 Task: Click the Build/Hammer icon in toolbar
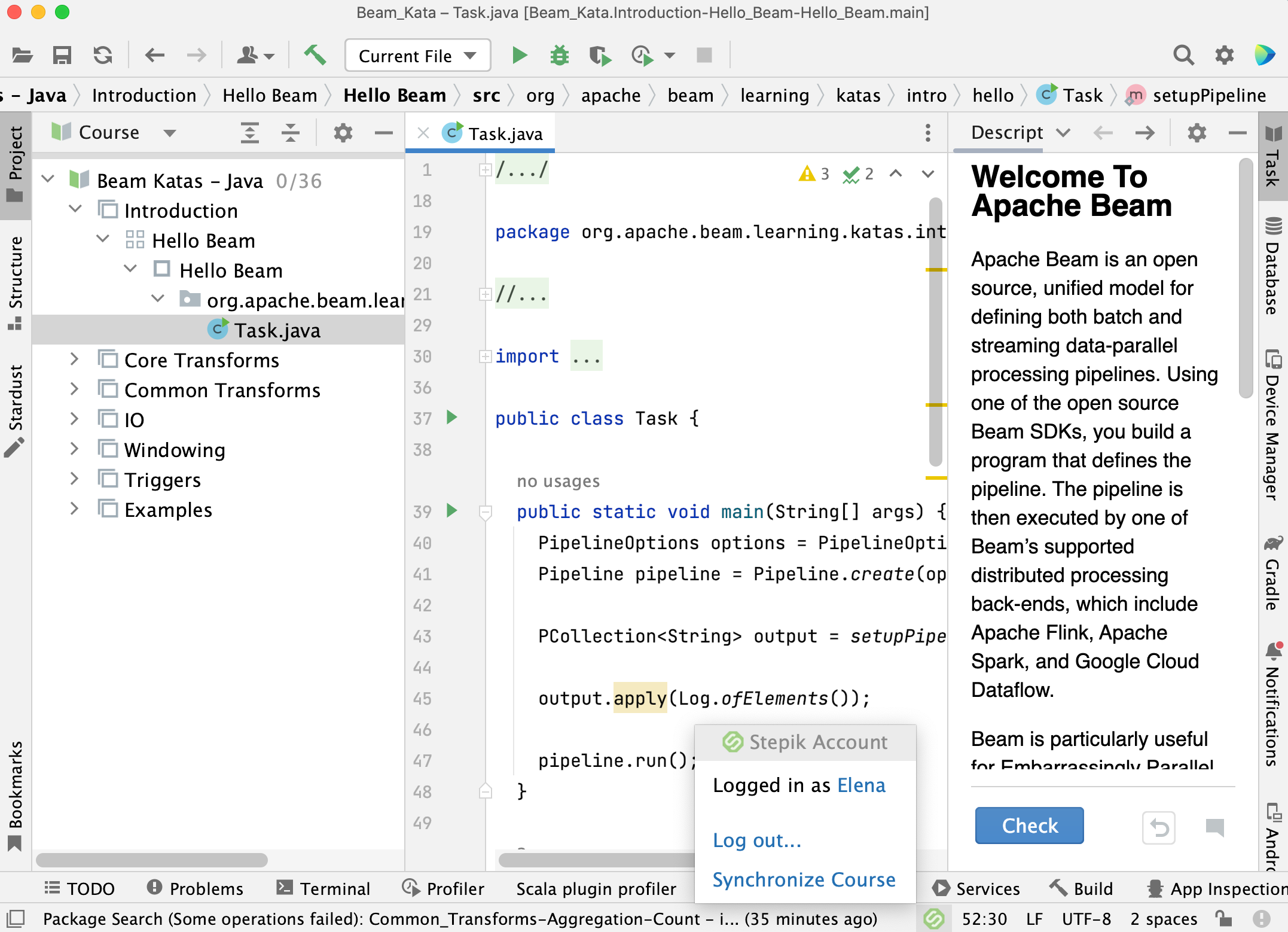pyautogui.click(x=314, y=56)
